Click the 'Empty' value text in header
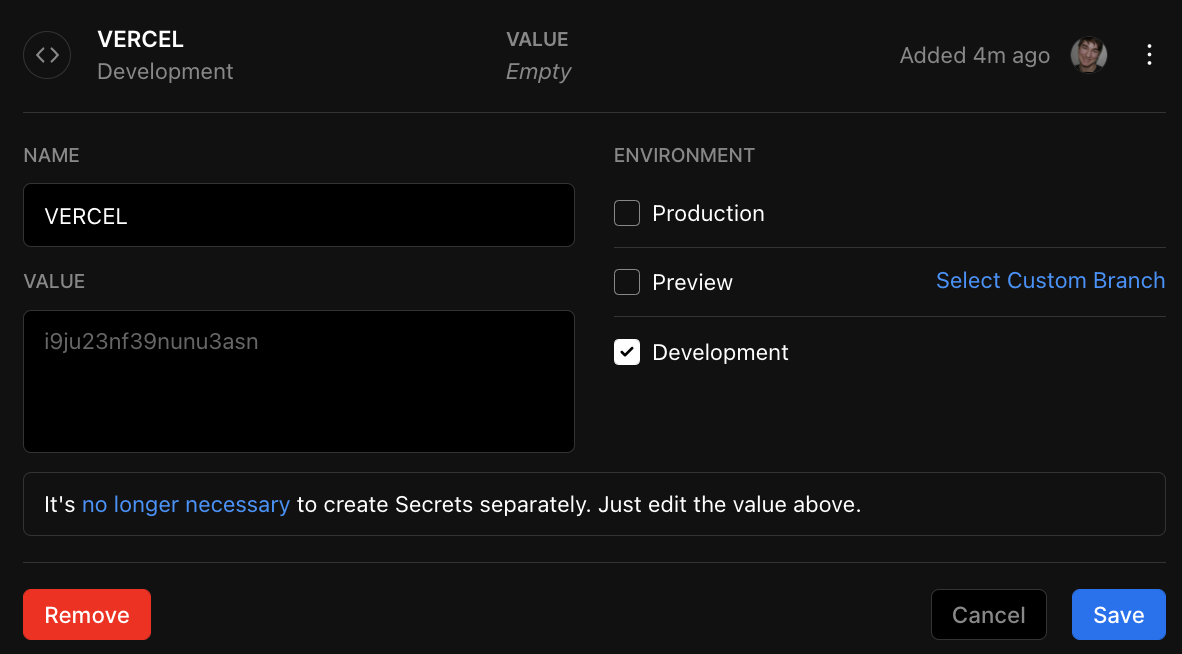Screen dimensions: 1182x654 pos(538,72)
